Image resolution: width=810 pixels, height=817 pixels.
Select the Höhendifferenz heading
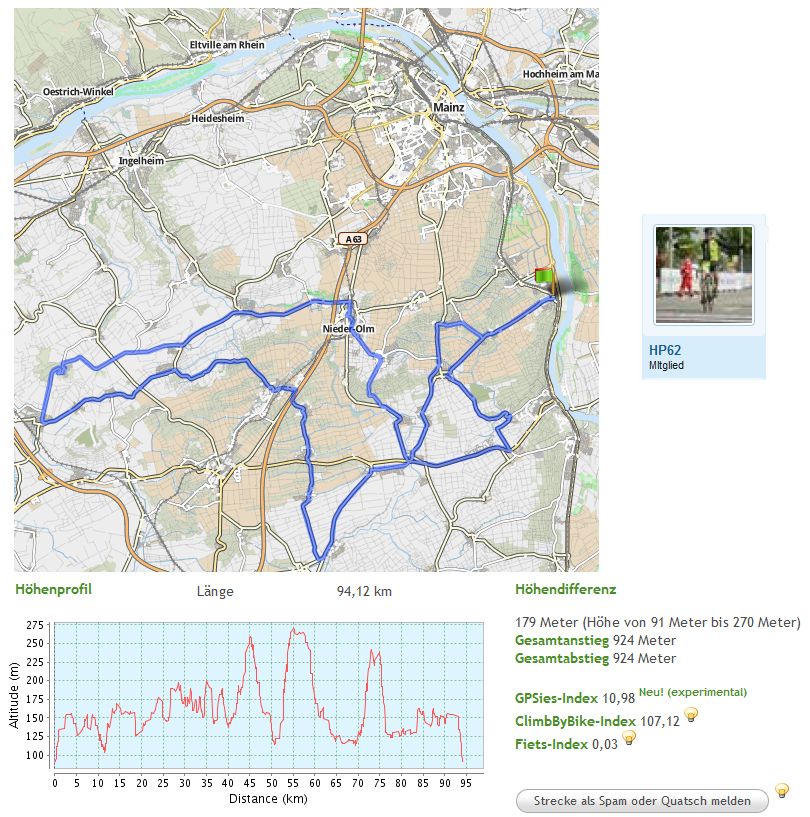(x=565, y=589)
